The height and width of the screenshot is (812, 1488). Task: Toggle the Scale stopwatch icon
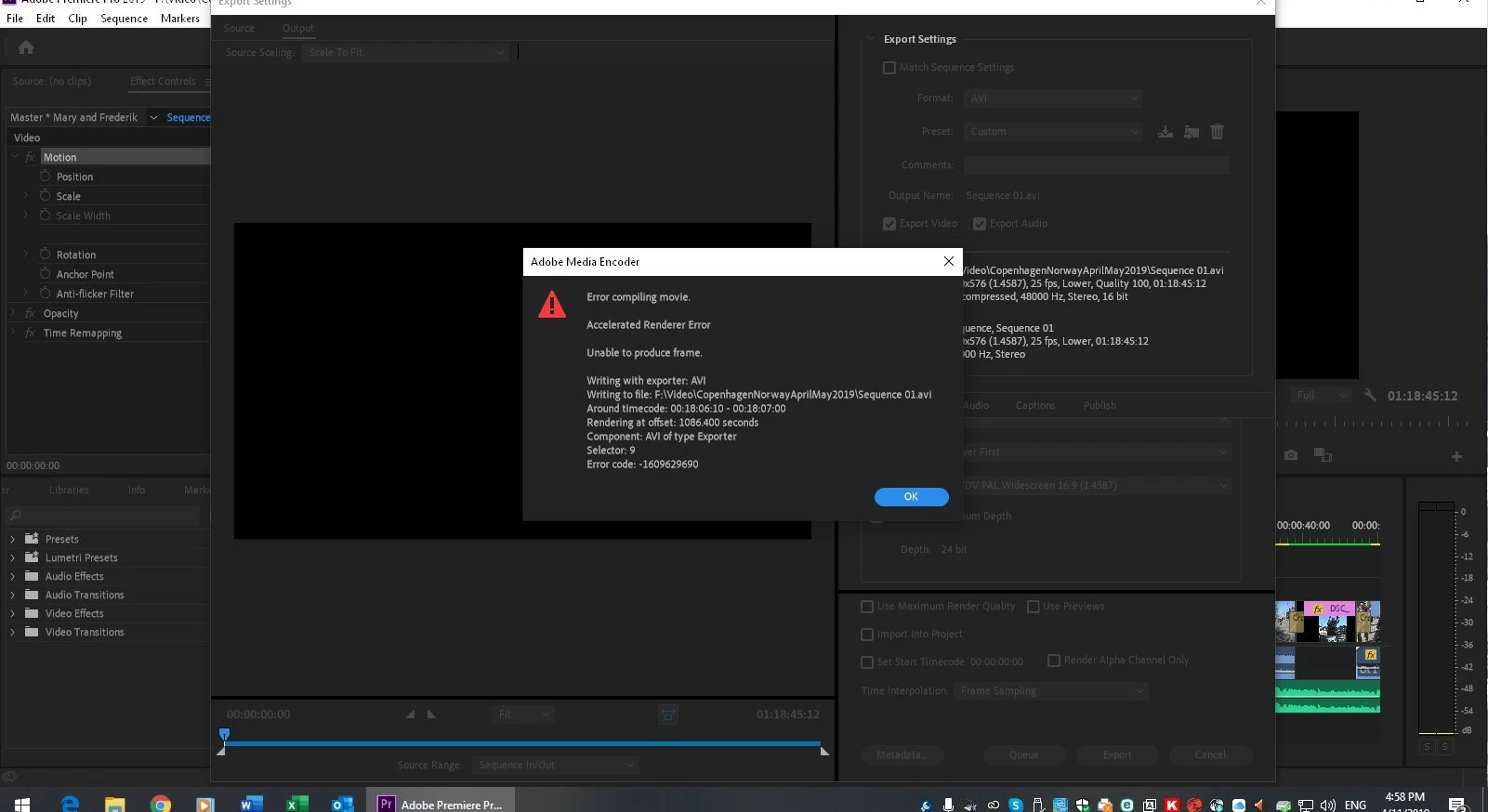tap(45, 195)
